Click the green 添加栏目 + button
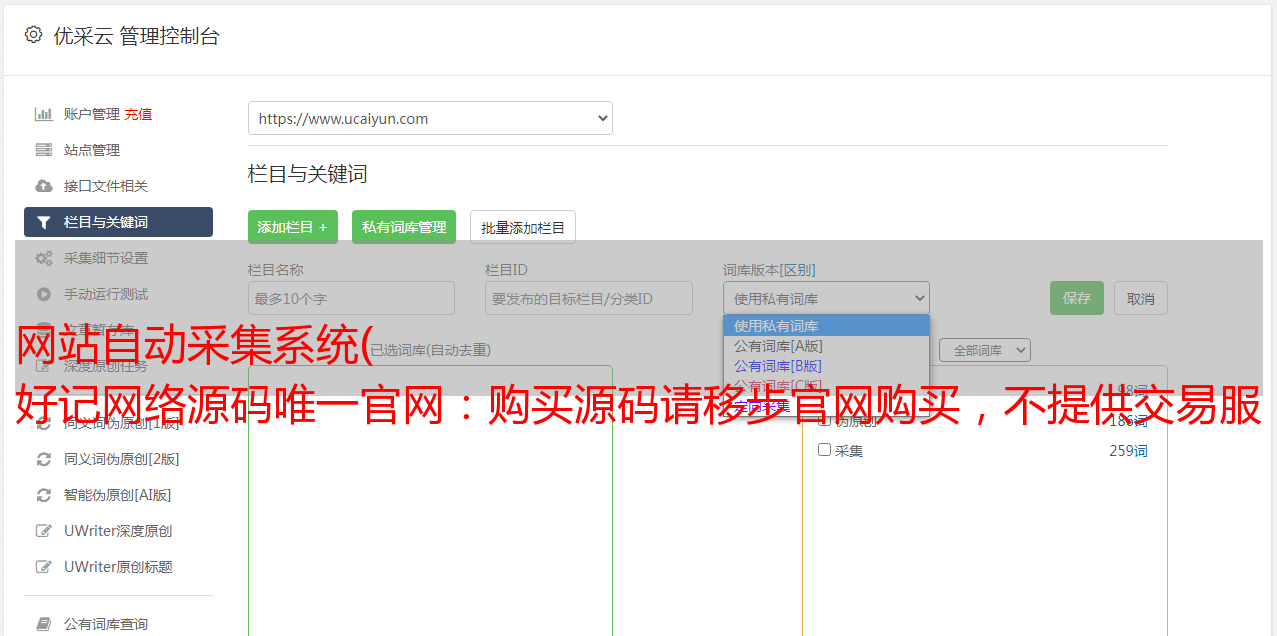 tap(293, 227)
